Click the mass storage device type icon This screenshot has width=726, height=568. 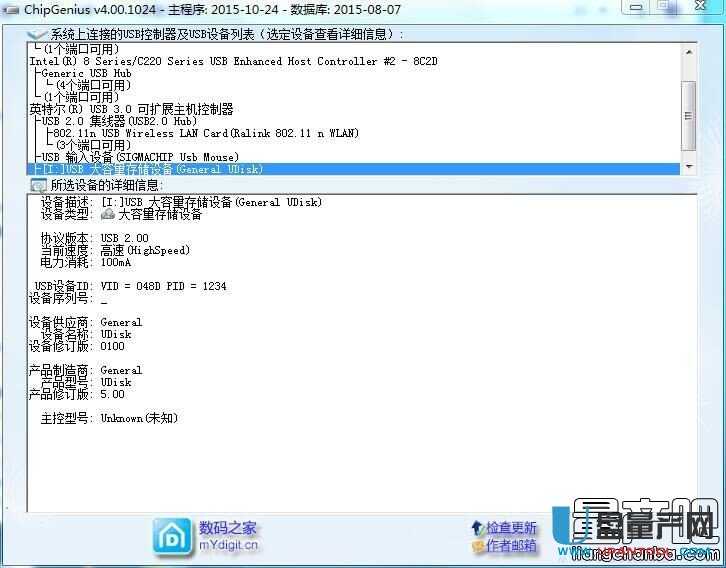(108, 214)
